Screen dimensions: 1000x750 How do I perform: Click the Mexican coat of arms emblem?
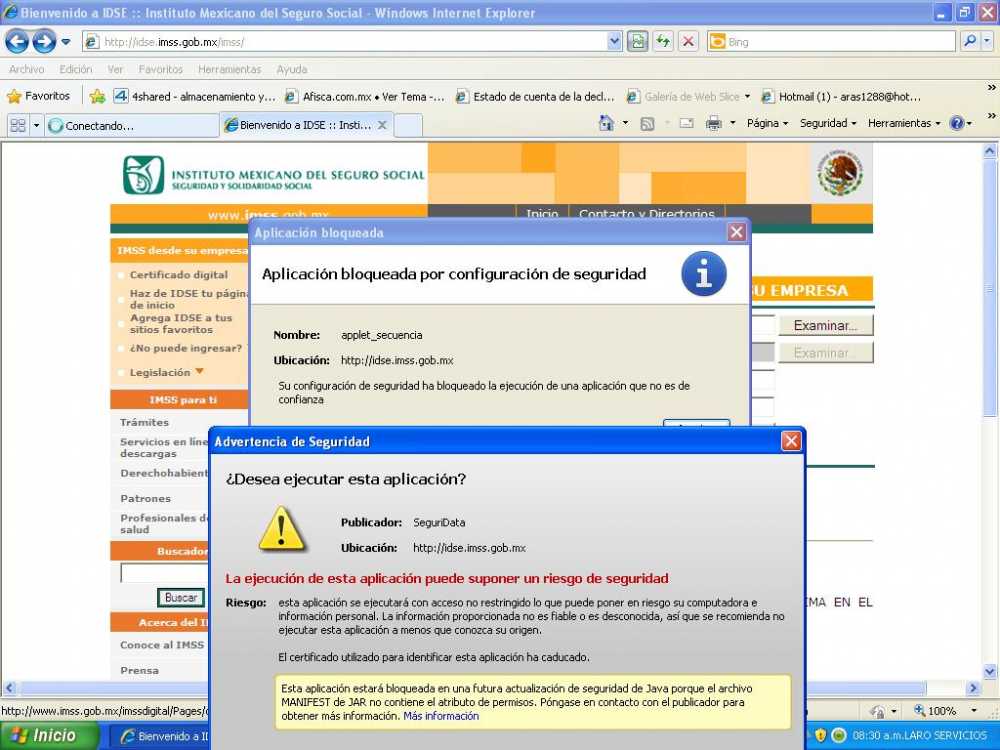(x=841, y=172)
